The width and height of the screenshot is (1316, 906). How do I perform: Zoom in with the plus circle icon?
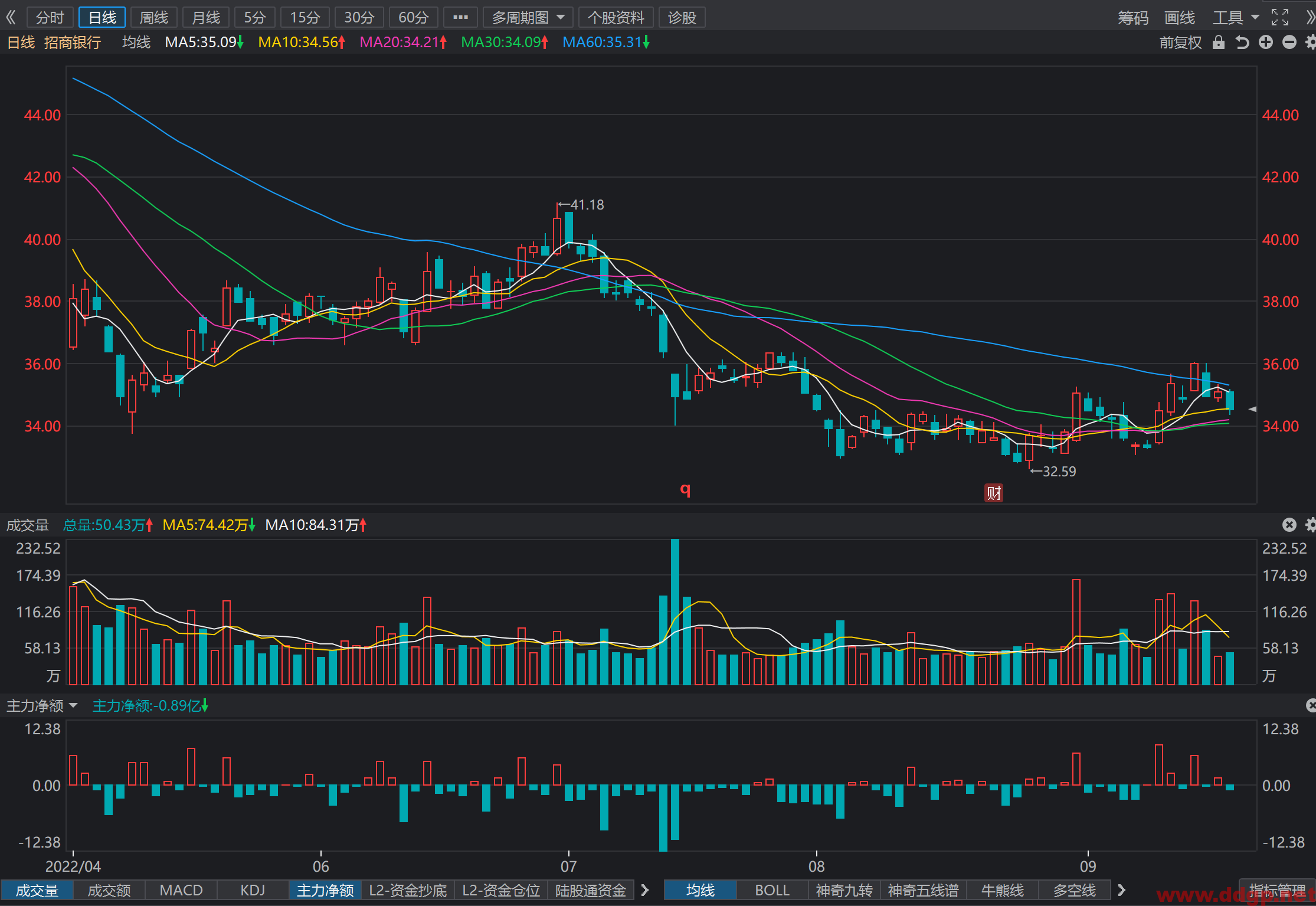coord(1266,42)
